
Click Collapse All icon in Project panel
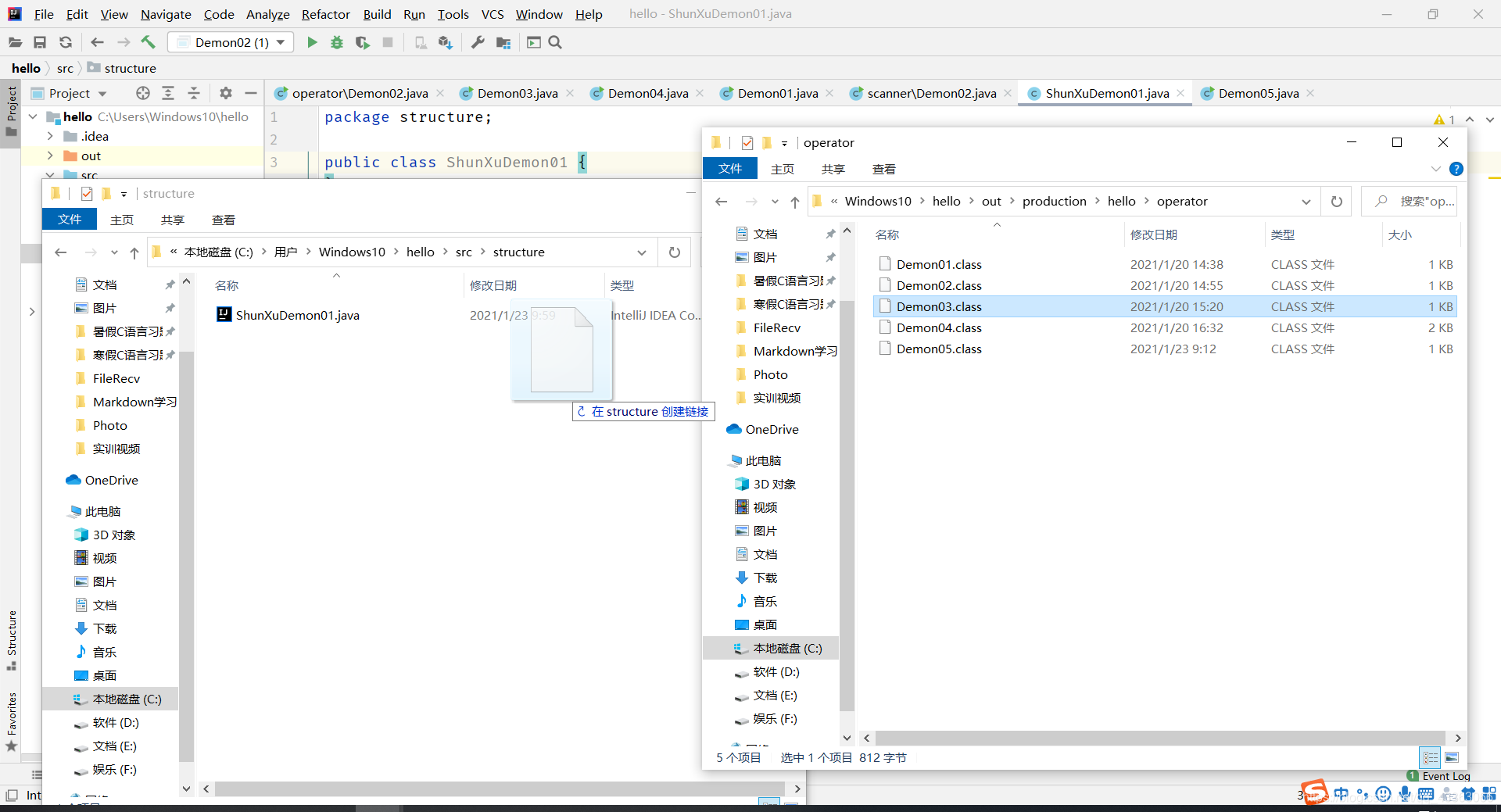pyautogui.click(x=194, y=93)
